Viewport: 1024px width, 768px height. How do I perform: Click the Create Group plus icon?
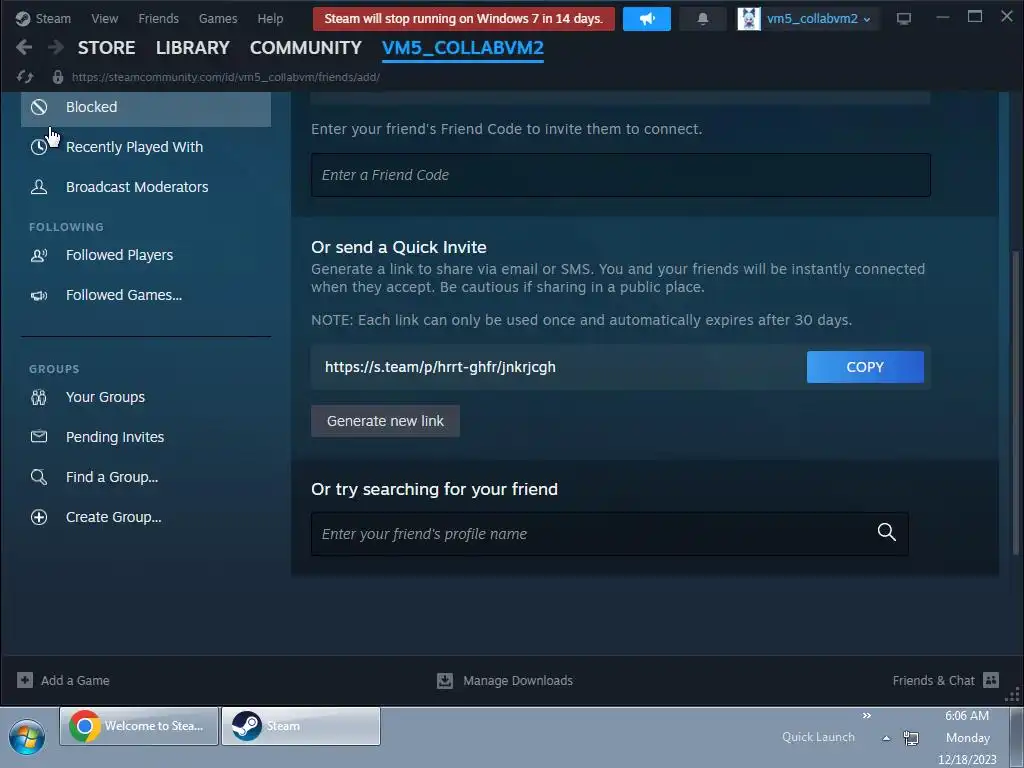(x=39, y=517)
